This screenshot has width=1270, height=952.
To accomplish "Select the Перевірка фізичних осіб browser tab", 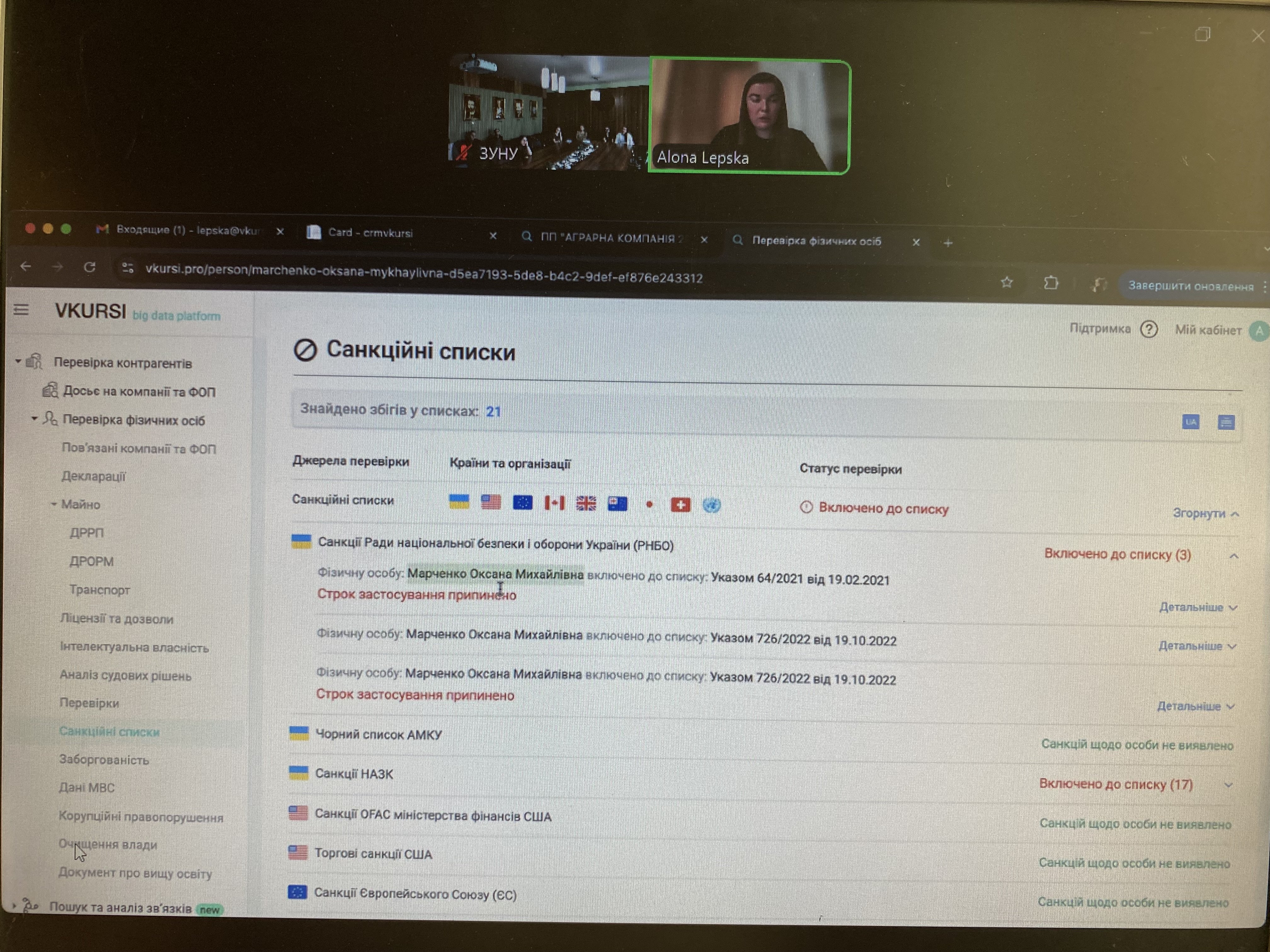I will tap(816, 241).
